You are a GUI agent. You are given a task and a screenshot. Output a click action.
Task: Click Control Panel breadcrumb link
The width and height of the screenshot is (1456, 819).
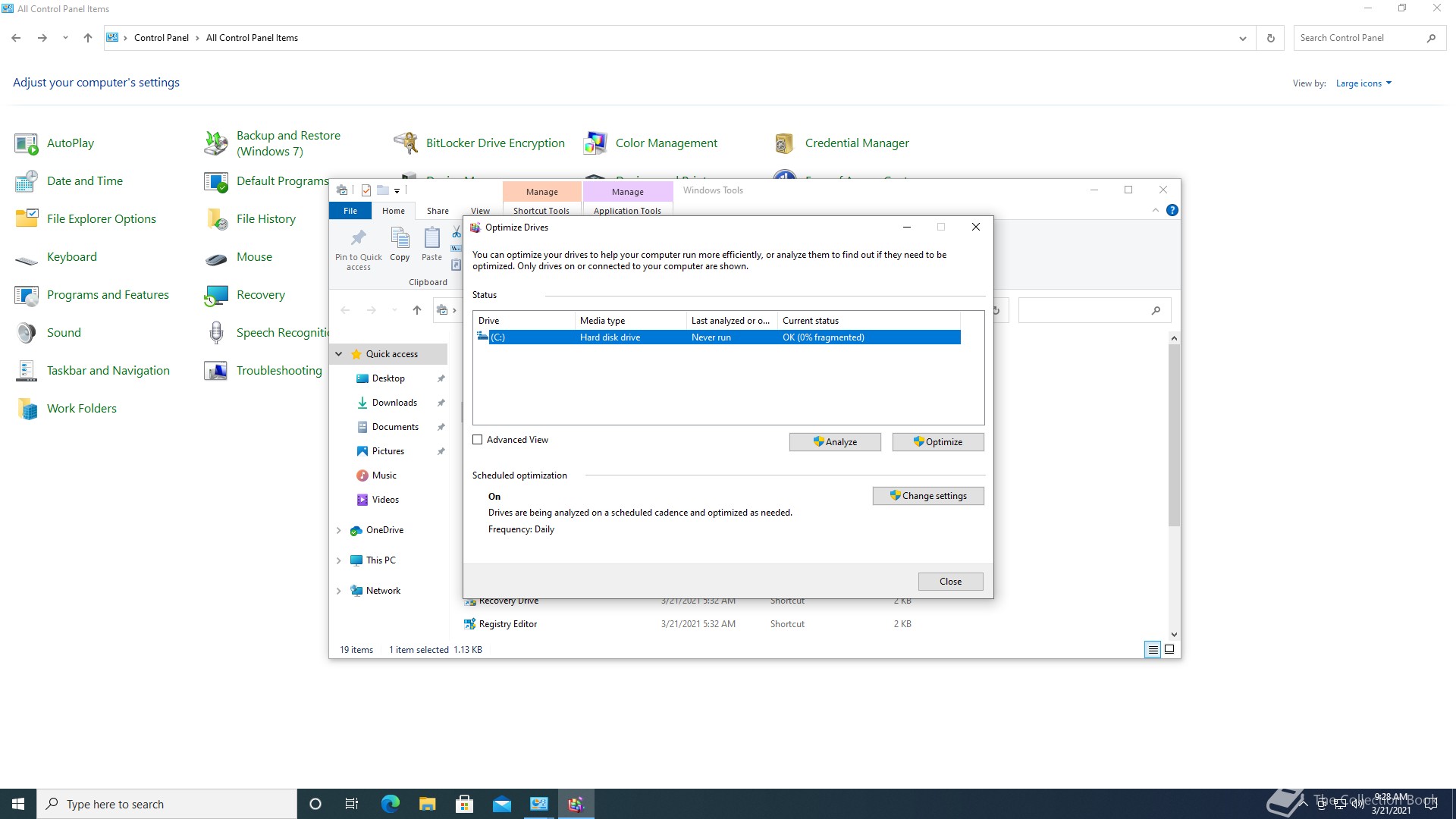click(x=162, y=38)
